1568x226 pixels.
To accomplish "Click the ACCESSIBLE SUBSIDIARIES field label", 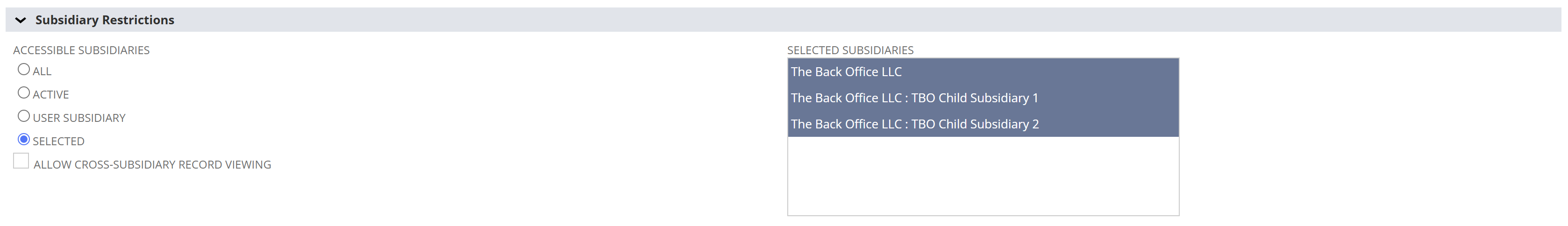I will (x=81, y=50).
